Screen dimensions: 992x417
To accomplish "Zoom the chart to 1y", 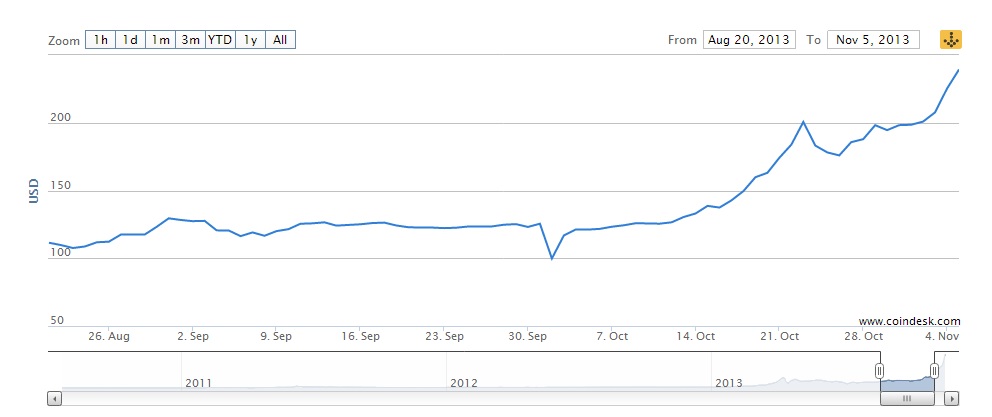I will coord(251,40).
